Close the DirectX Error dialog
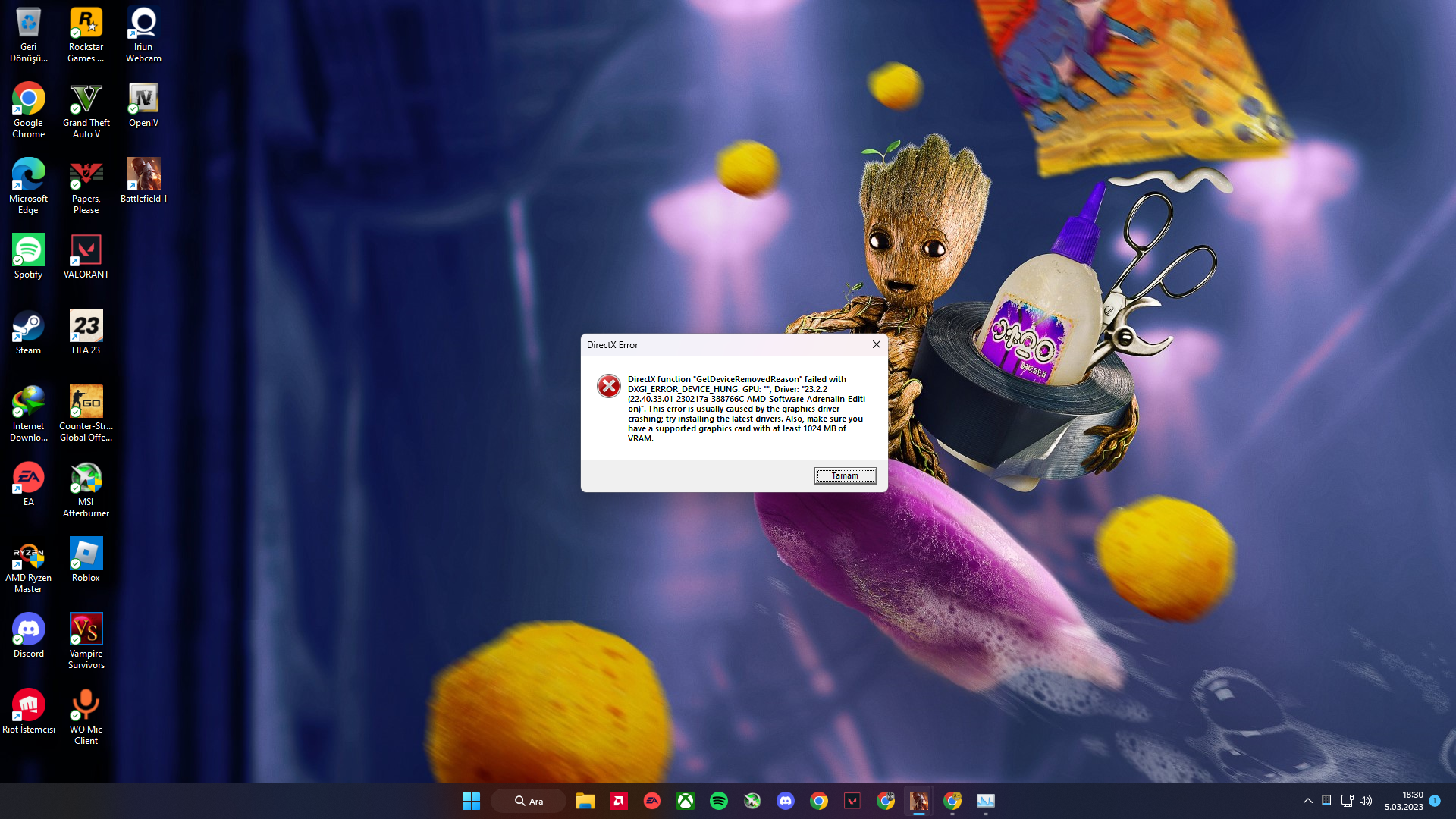 pos(877,344)
